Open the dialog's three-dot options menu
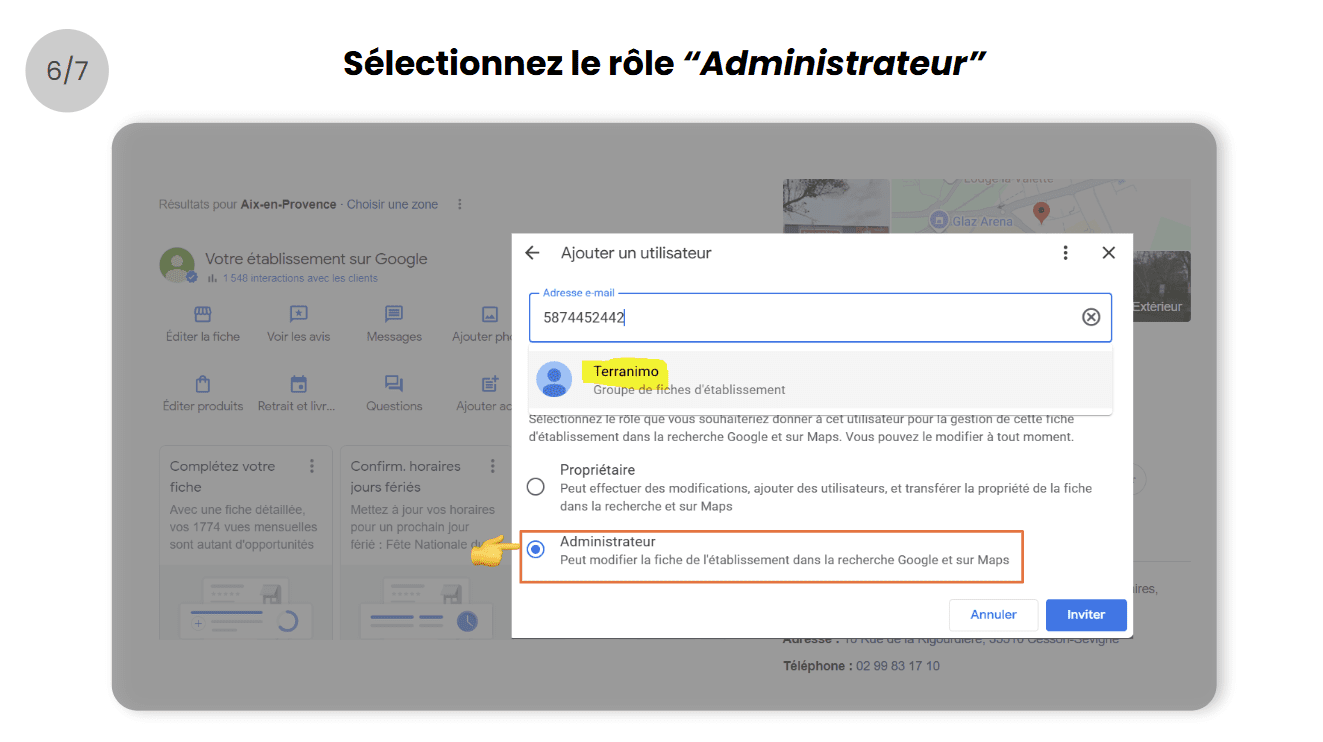 coord(1066,253)
